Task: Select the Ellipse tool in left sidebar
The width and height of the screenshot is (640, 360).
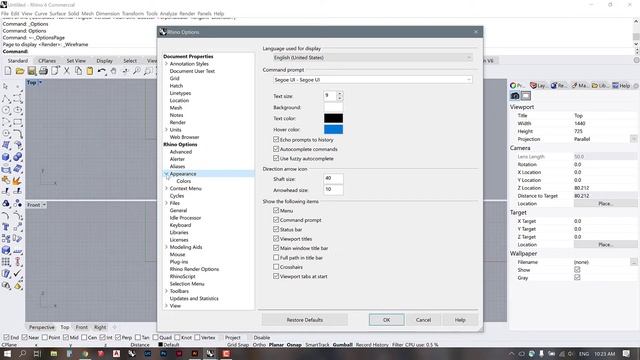Action: coord(18,110)
